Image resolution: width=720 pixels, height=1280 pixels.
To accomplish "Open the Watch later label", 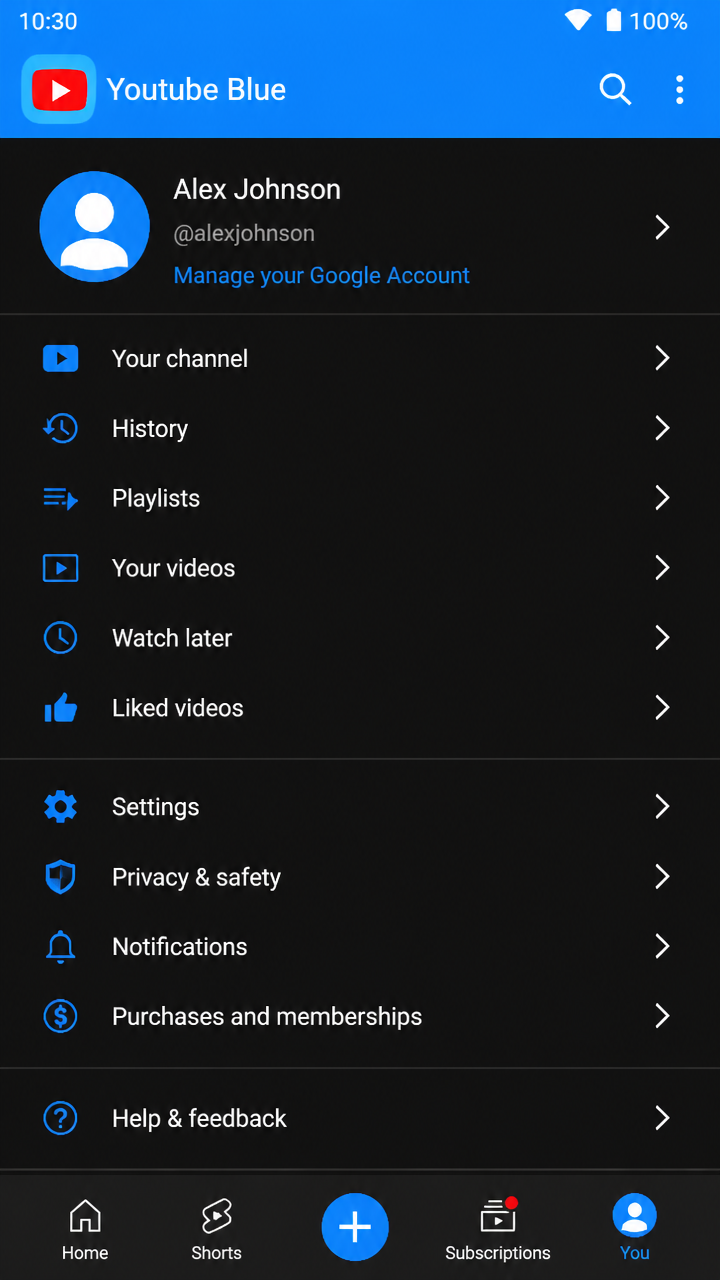I will pos(172,638).
